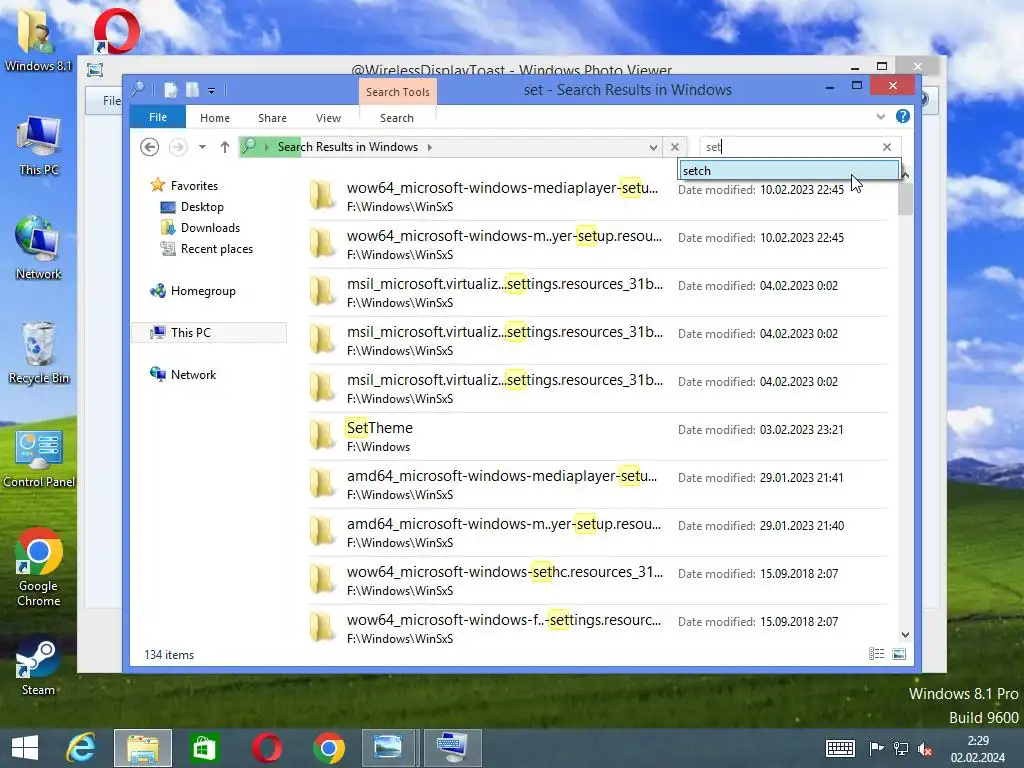This screenshot has width=1024, height=768.
Task: Clear the search box with X
Action: [x=887, y=147]
